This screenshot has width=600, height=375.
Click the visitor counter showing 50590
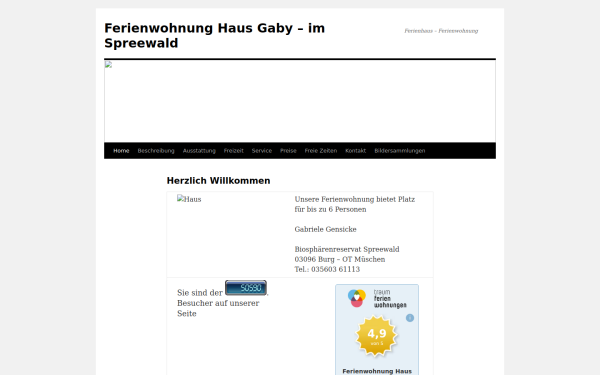[246, 288]
